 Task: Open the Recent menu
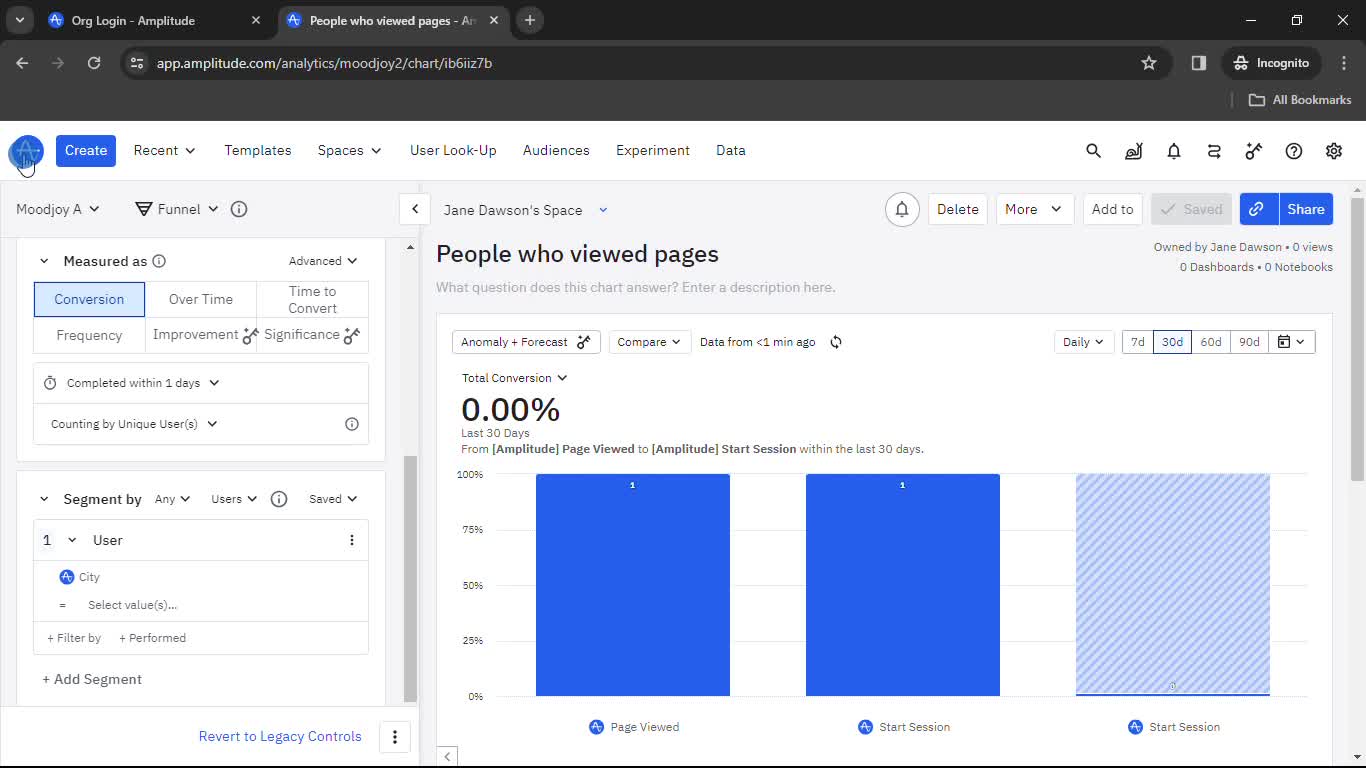point(164,151)
